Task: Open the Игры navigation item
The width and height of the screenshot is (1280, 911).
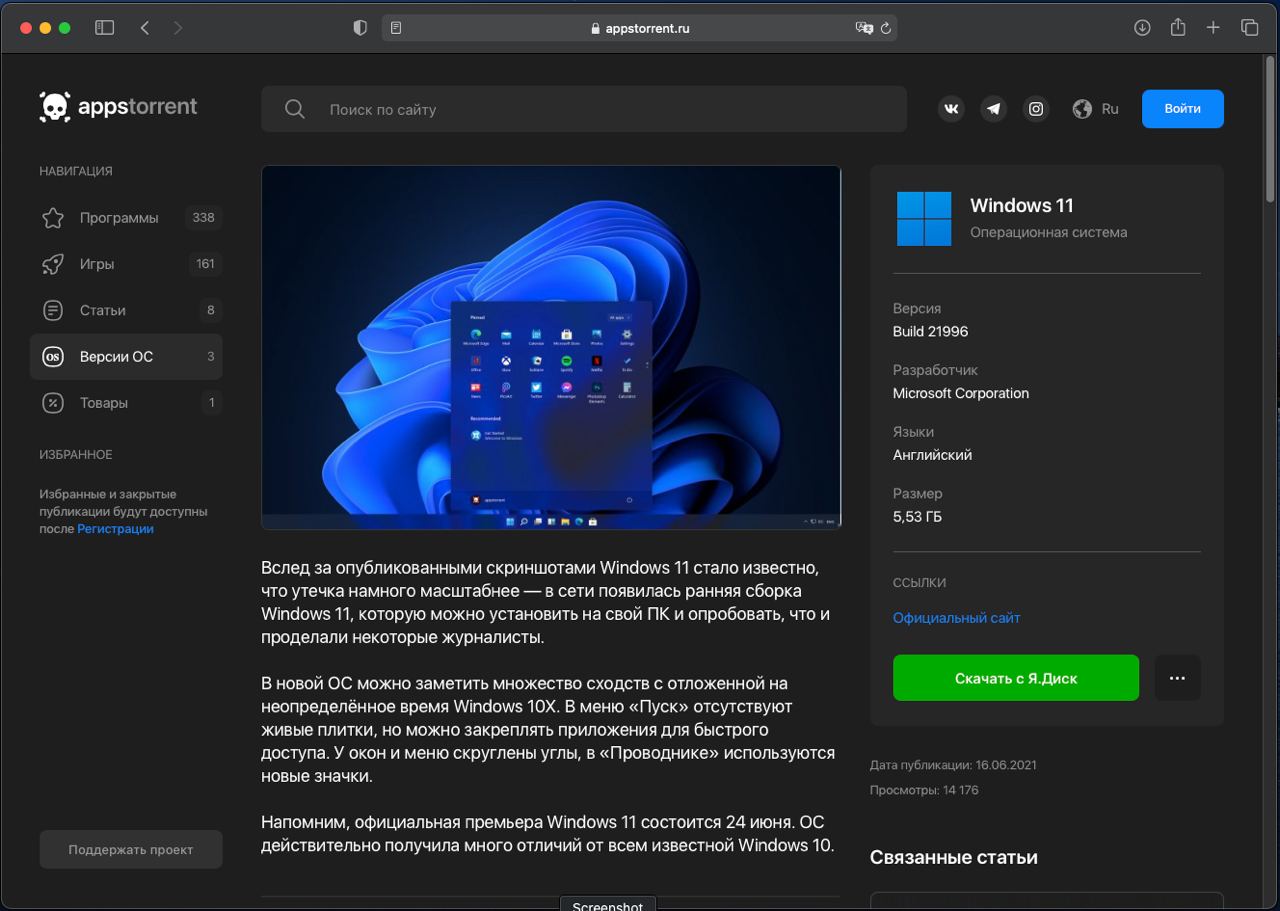Action: pos(126,264)
